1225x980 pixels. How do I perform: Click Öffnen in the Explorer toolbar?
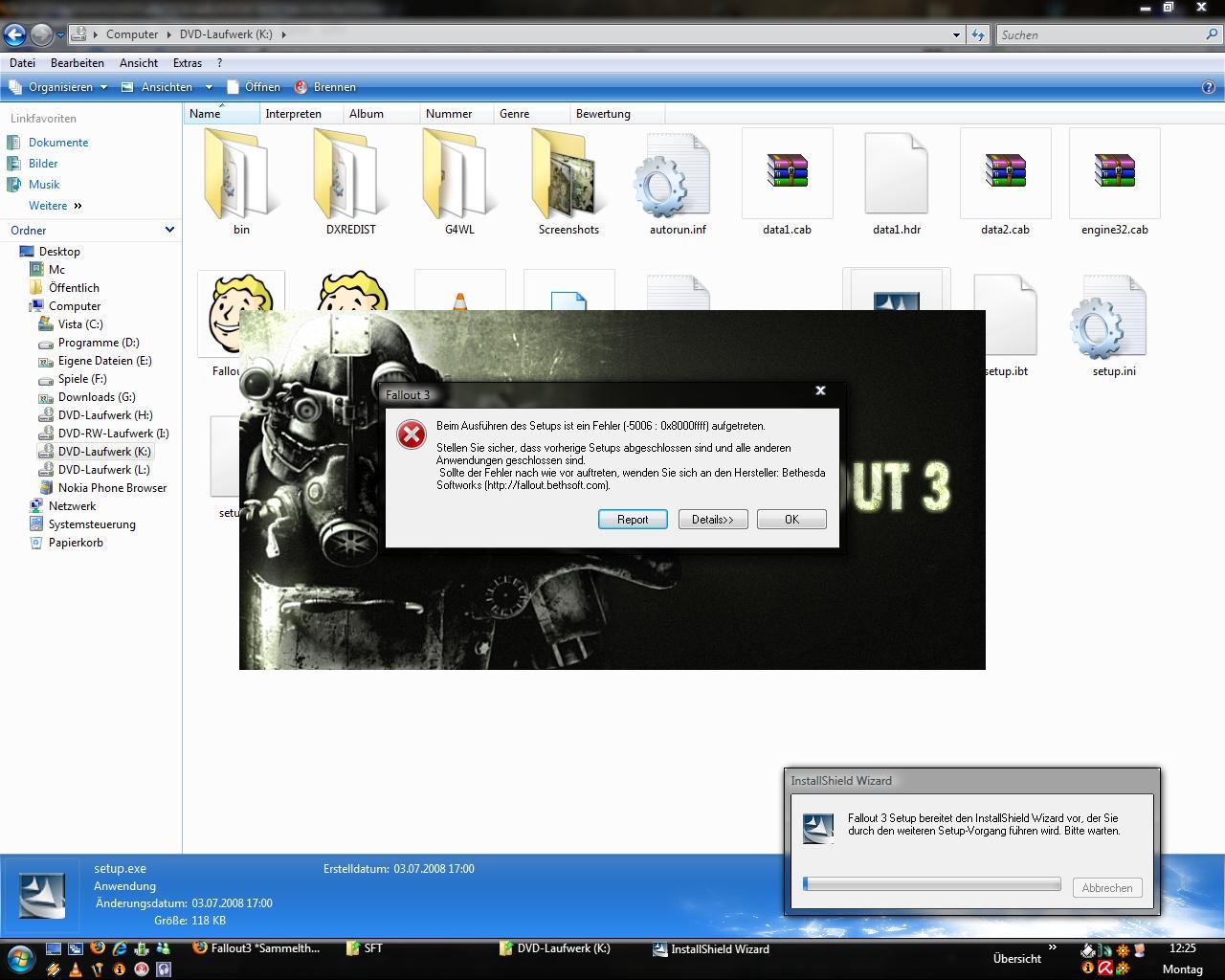coord(254,87)
